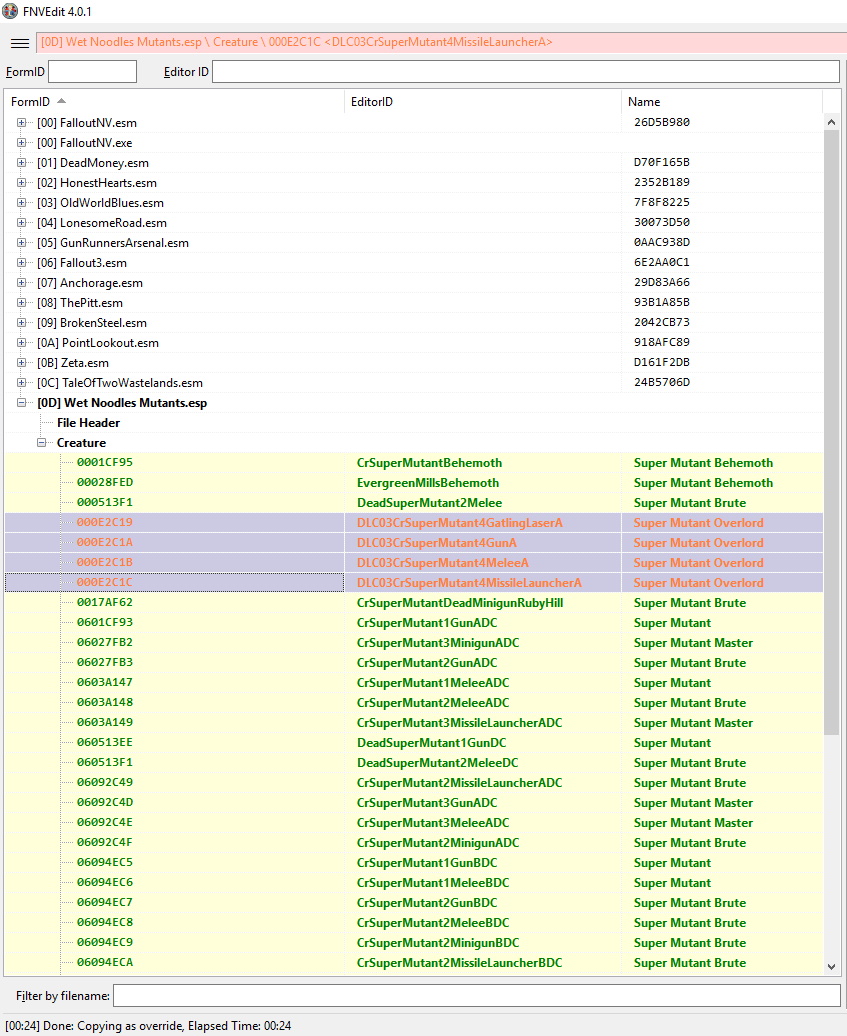Select the File Header entry
The height and width of the screenshot is (1036, 847).
pyautogui.click(x=89, y=423)
